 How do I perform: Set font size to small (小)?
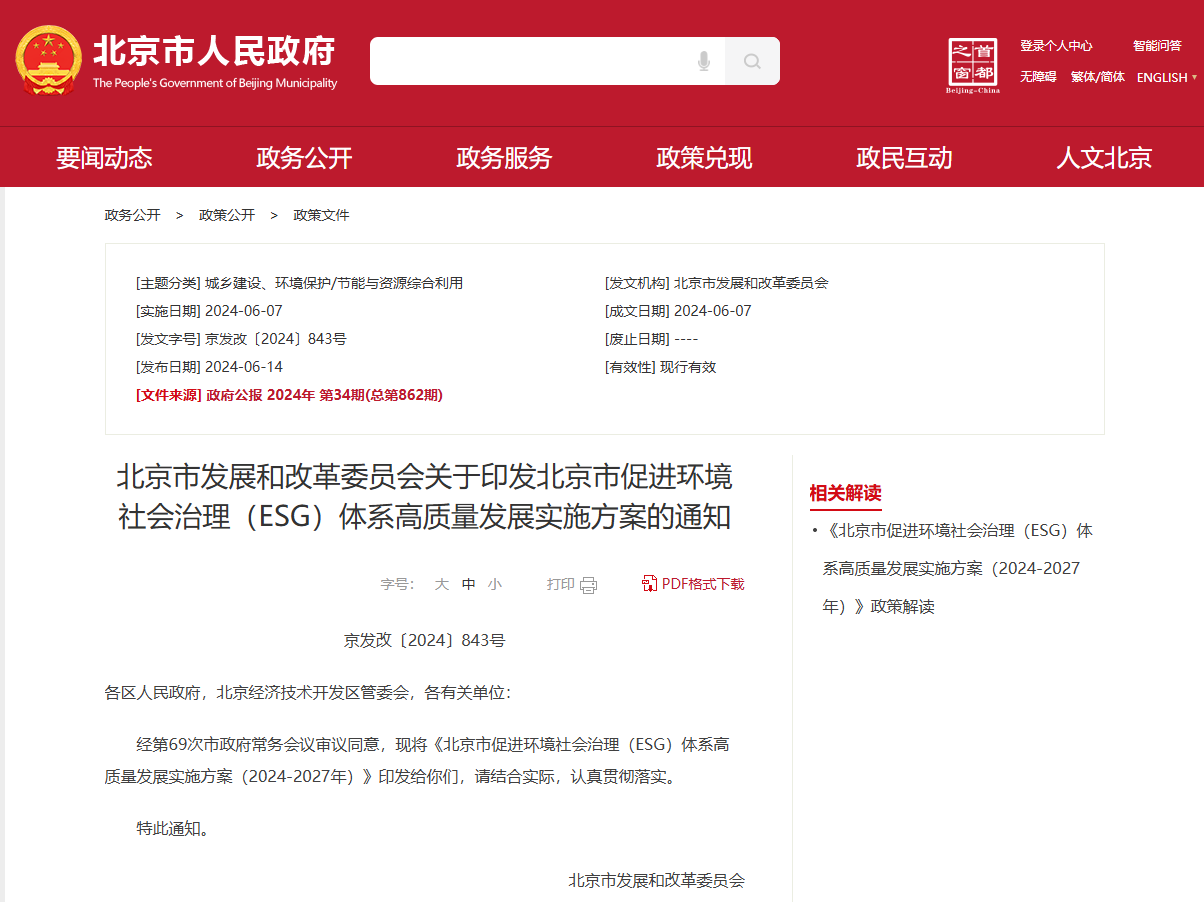[x=495, y=585]
